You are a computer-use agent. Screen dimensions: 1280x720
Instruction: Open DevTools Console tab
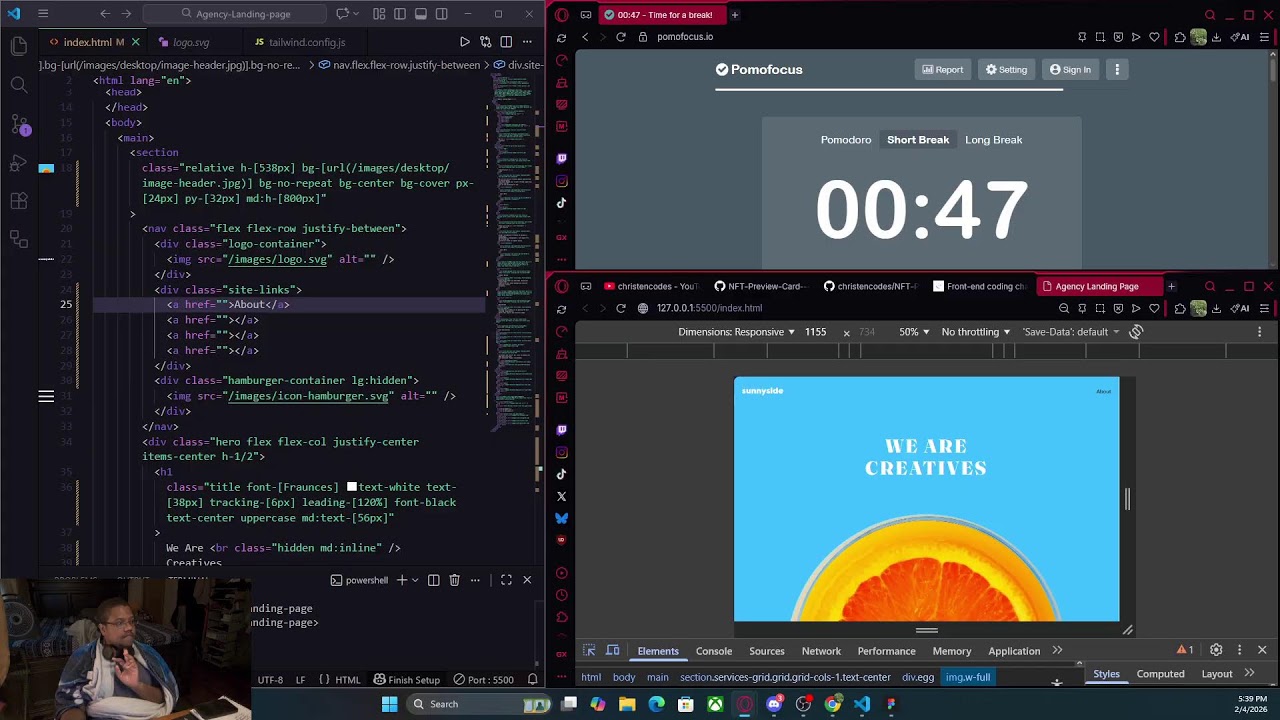tap(714, 651)
